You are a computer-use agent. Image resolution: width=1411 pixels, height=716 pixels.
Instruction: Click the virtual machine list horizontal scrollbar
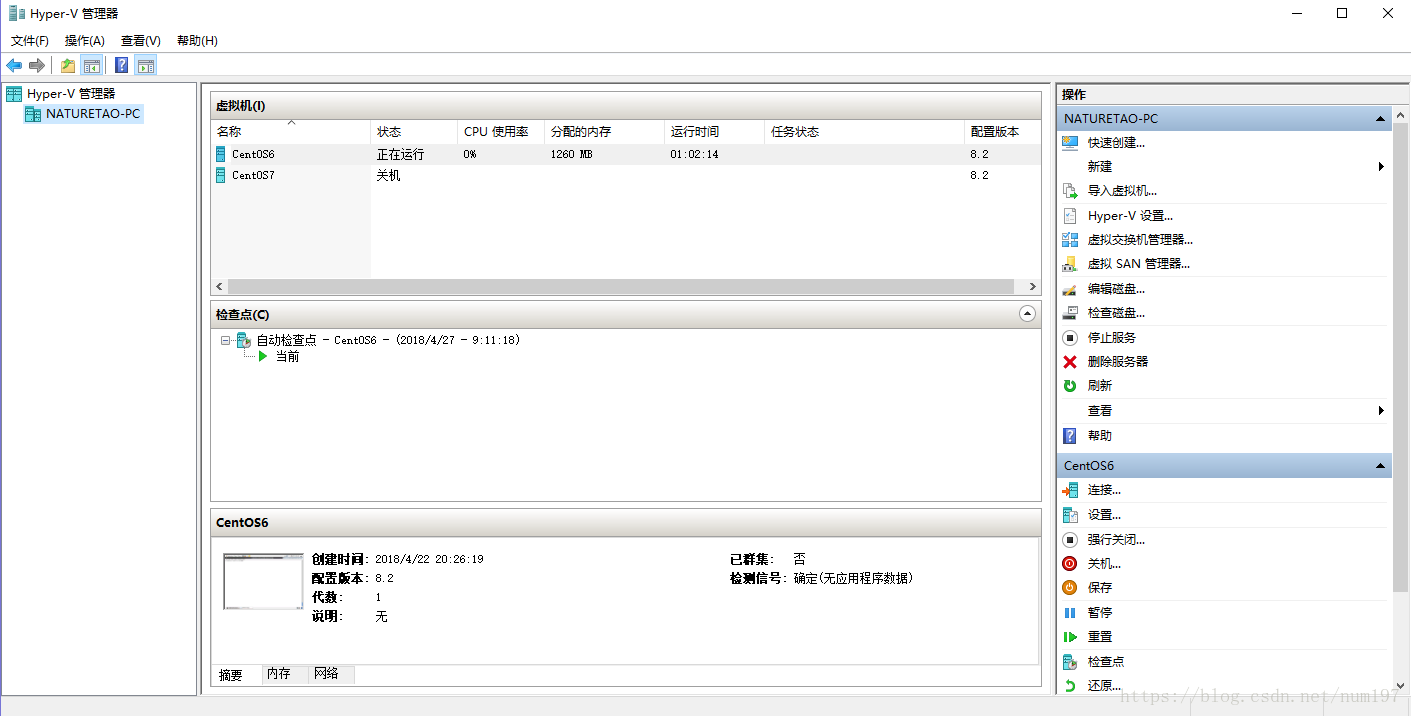click(x=621, y=287)
